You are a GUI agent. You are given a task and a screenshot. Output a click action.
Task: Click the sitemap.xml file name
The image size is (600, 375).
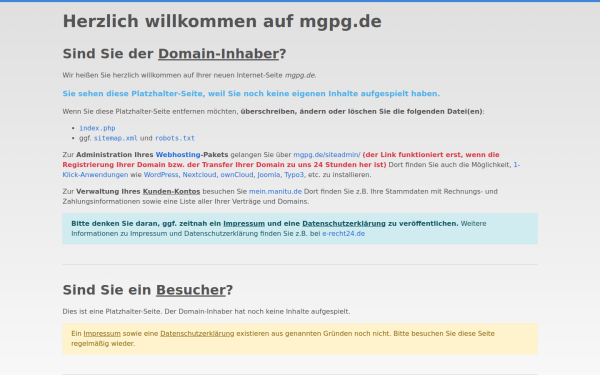[116, 138]
